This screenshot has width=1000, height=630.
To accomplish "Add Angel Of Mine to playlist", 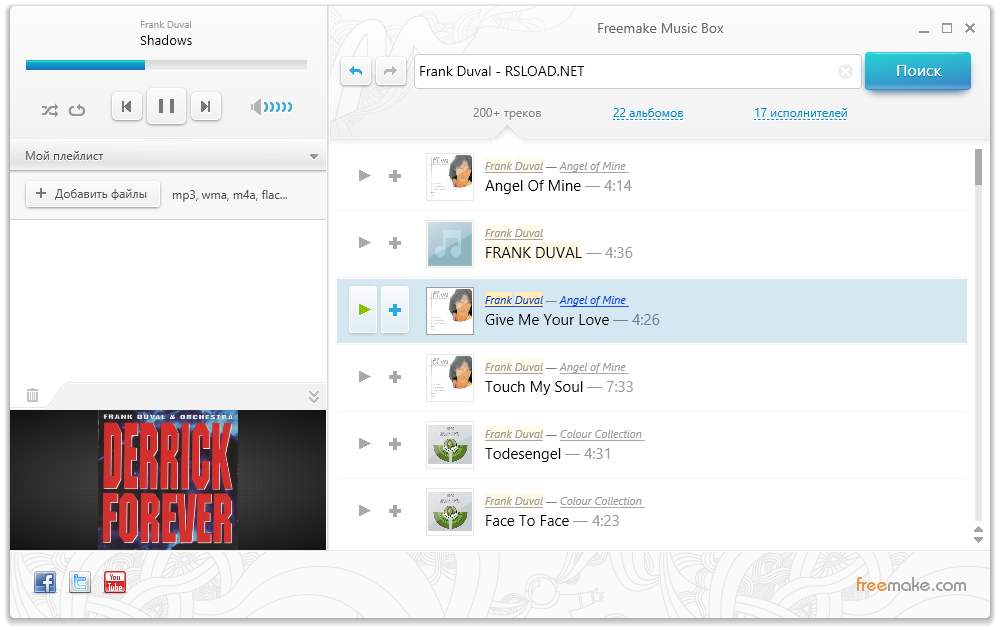I will pos(395,176).
